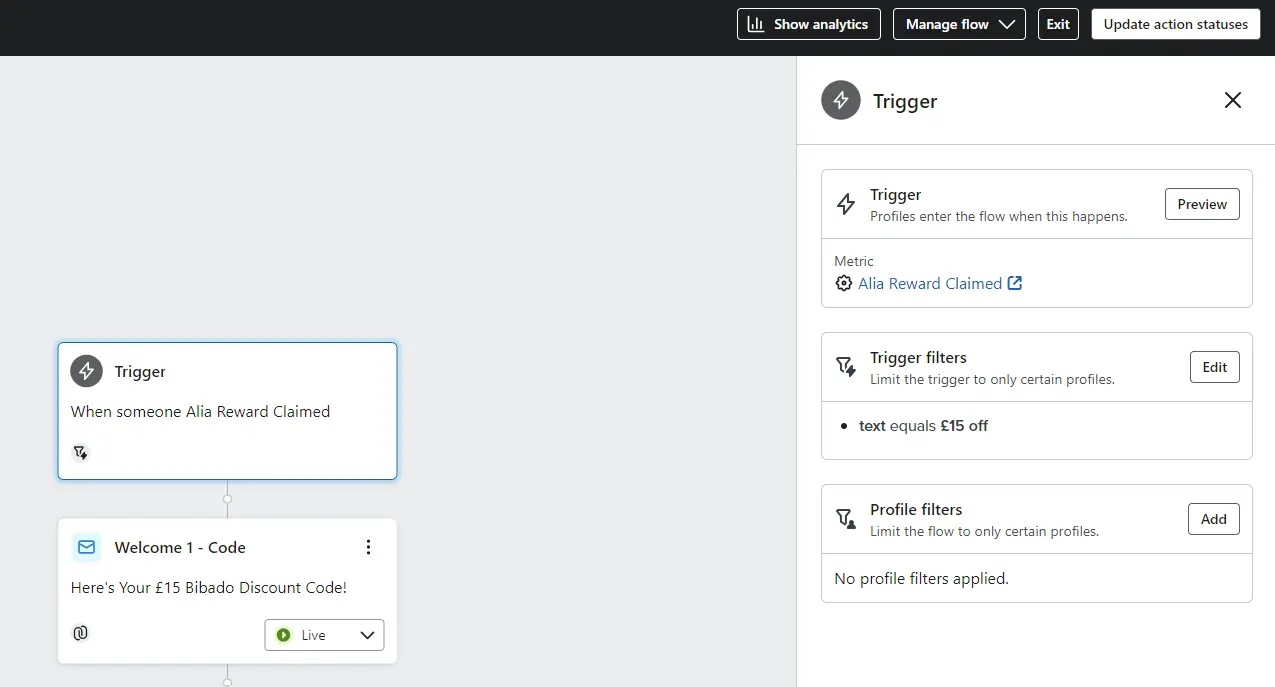Click Preview button in Trigger section
Screen dimensions: 1275x687
pos(1202,204)
